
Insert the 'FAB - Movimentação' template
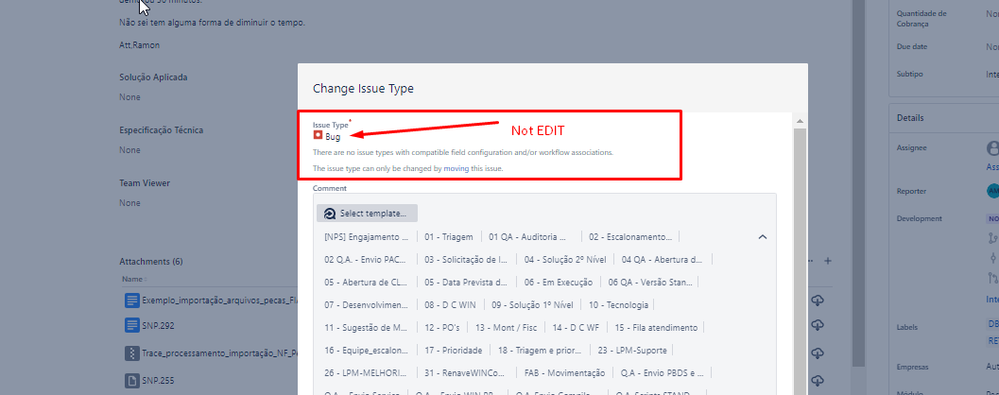tap(564, 373)
